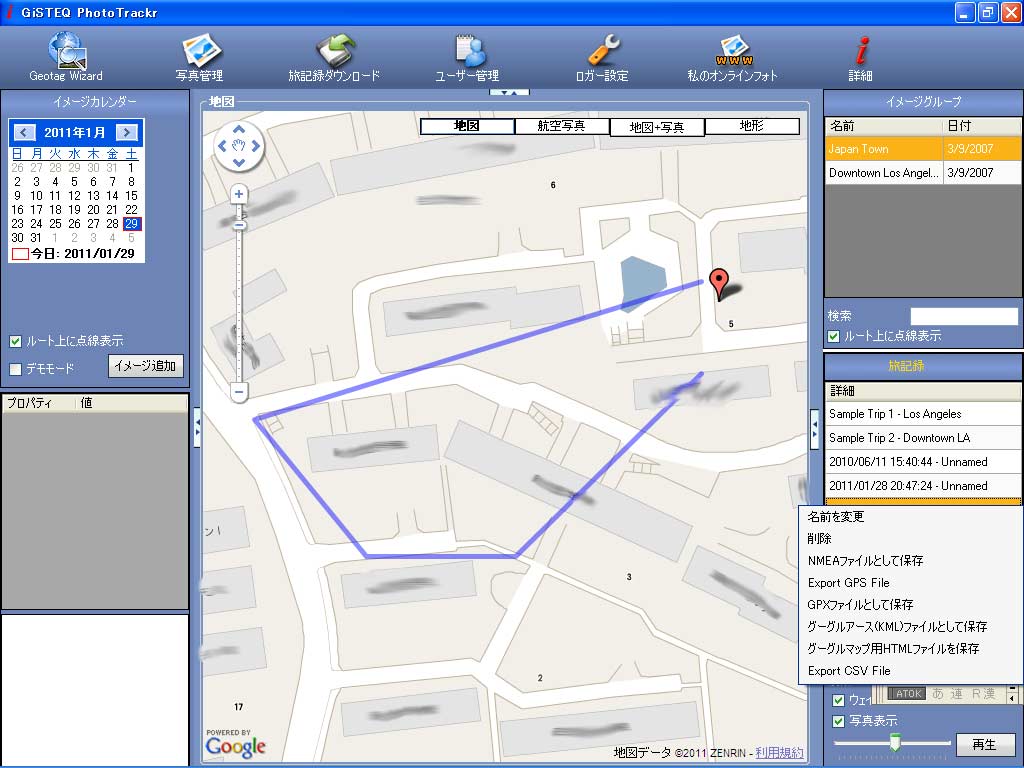Select NMEAファイルとして保存 menu item
This screenshot has width=1024, height=768.
click(910, 561)
